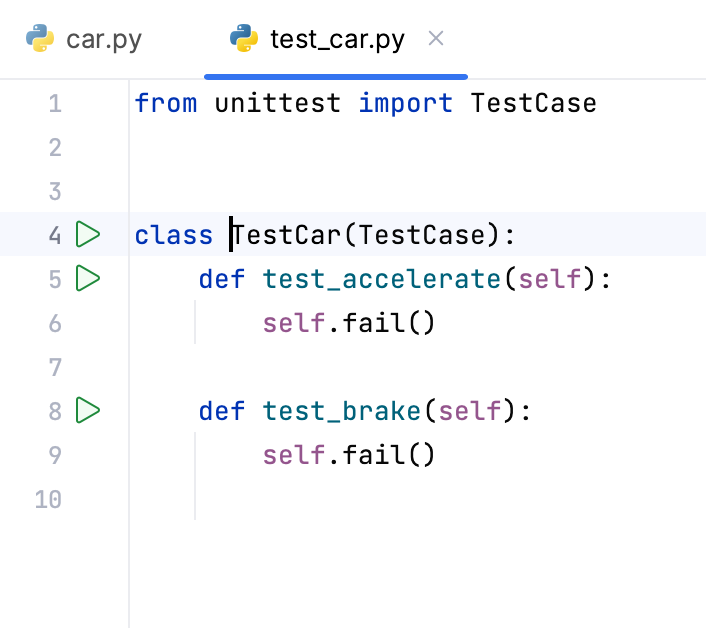The image size is (706, 628).
Task: Click Python file icon on car.py tab
Action: click(39, 39)
